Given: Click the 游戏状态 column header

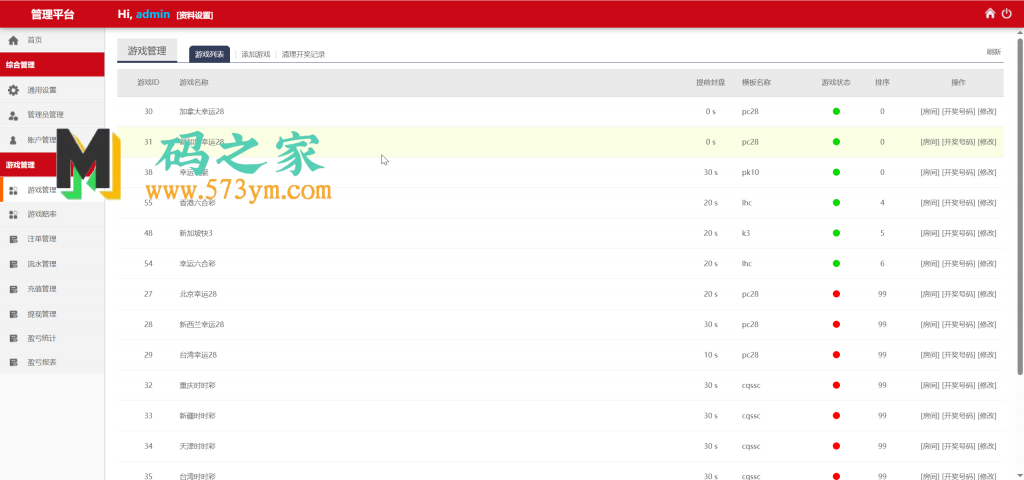Looking at the screenshot, I should pos(836,83).
